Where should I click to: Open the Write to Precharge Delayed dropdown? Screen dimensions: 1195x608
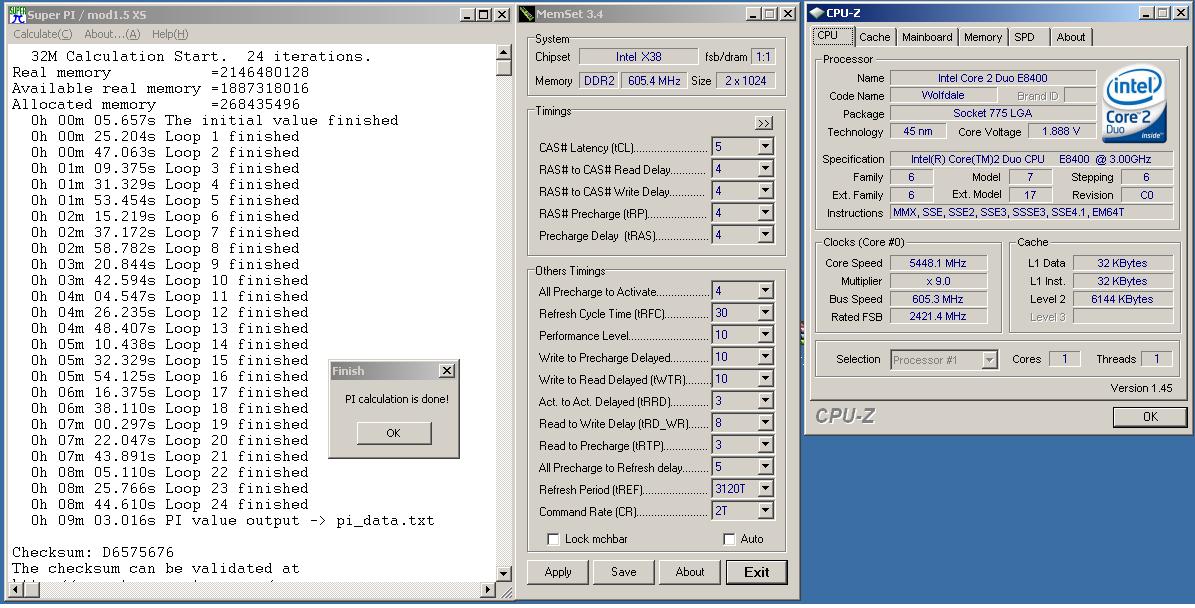(x=765, y=357)
